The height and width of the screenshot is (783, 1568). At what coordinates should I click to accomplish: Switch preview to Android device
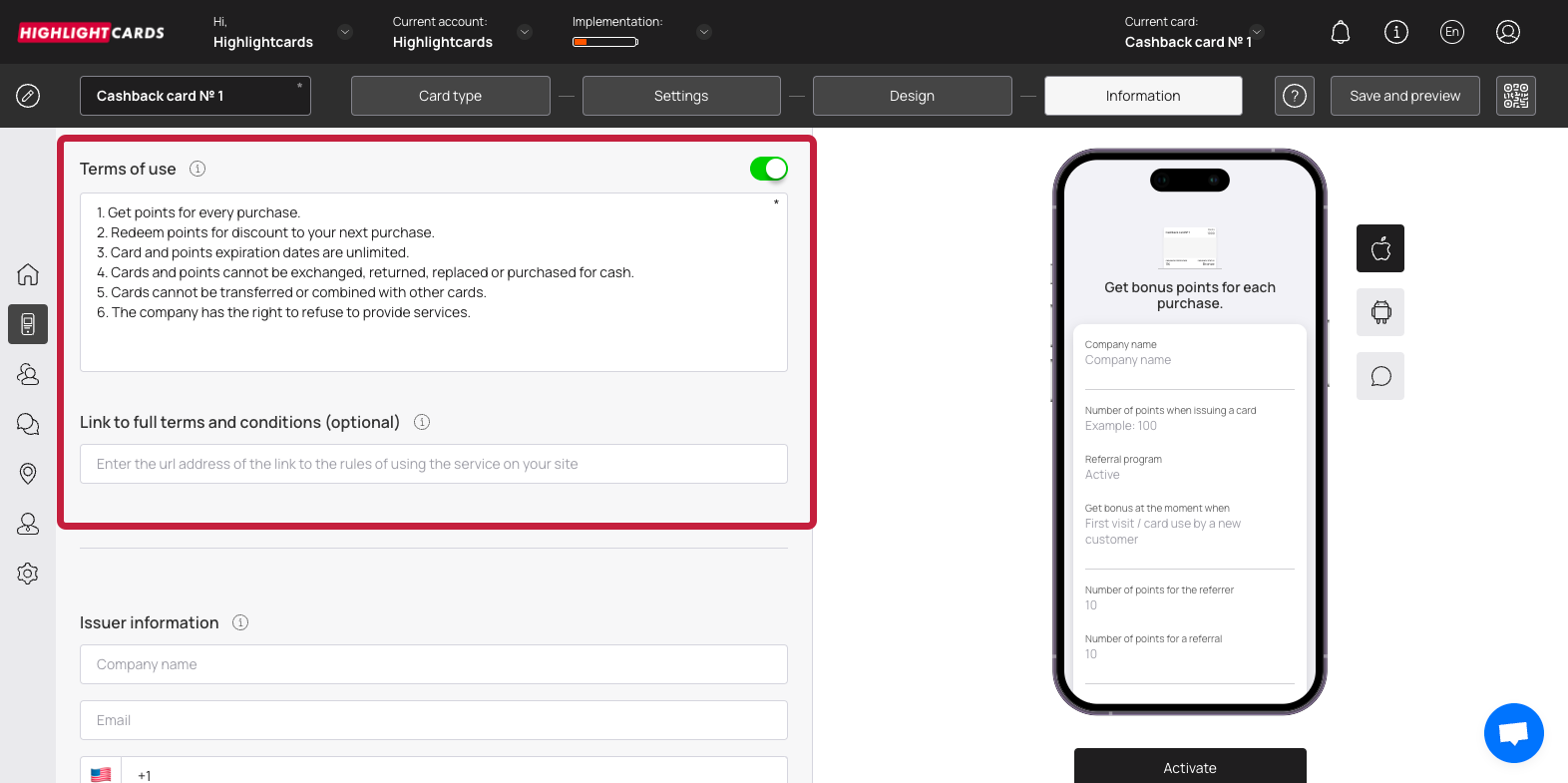[x=1380, y=312]
